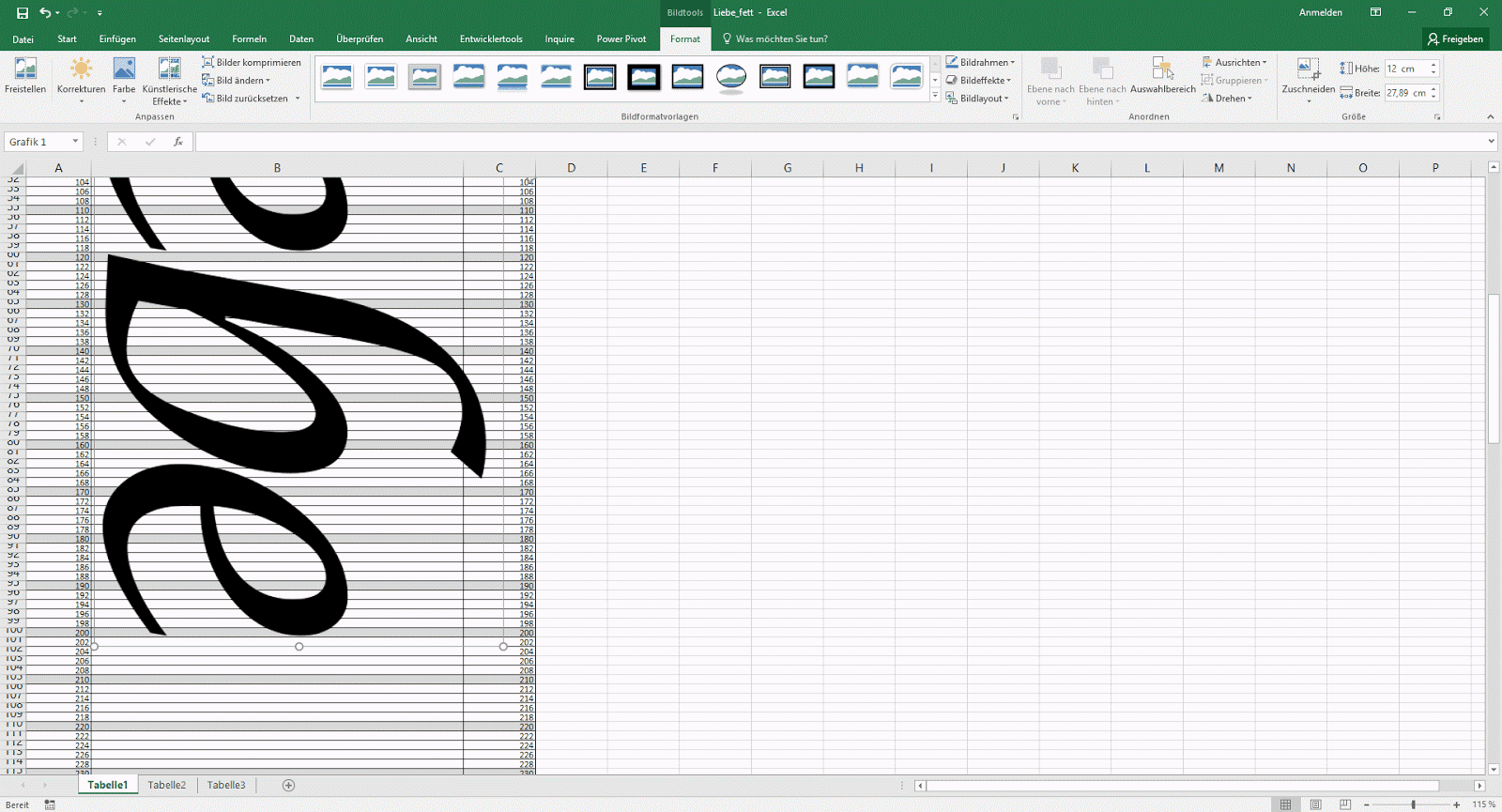Open Freistellen background removal tool
1502x812 pixels.
pos(25,76)
